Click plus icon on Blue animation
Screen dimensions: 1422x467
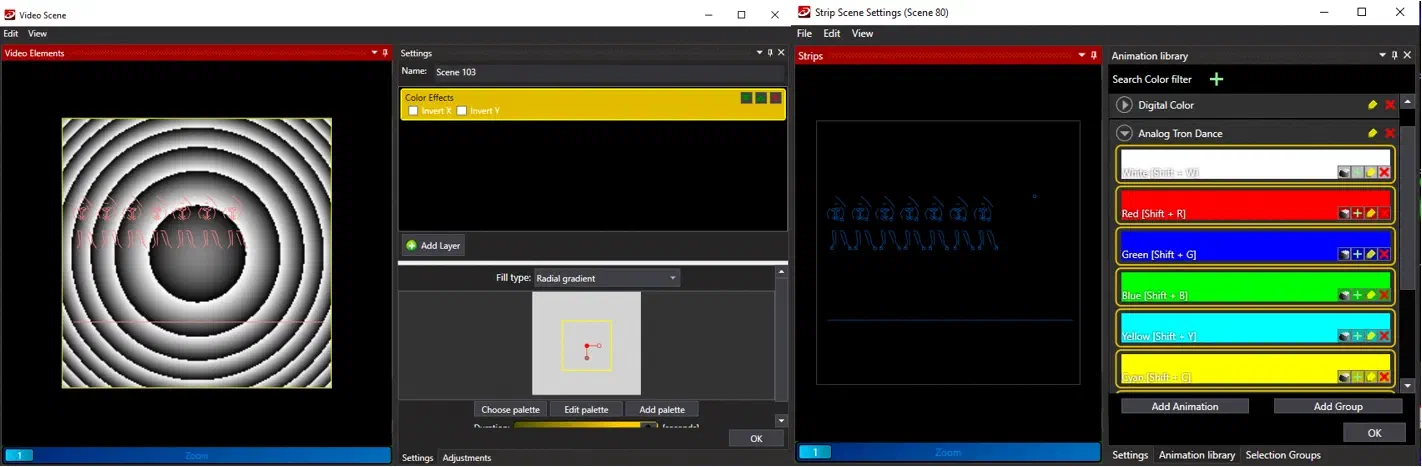[1357, 295]
